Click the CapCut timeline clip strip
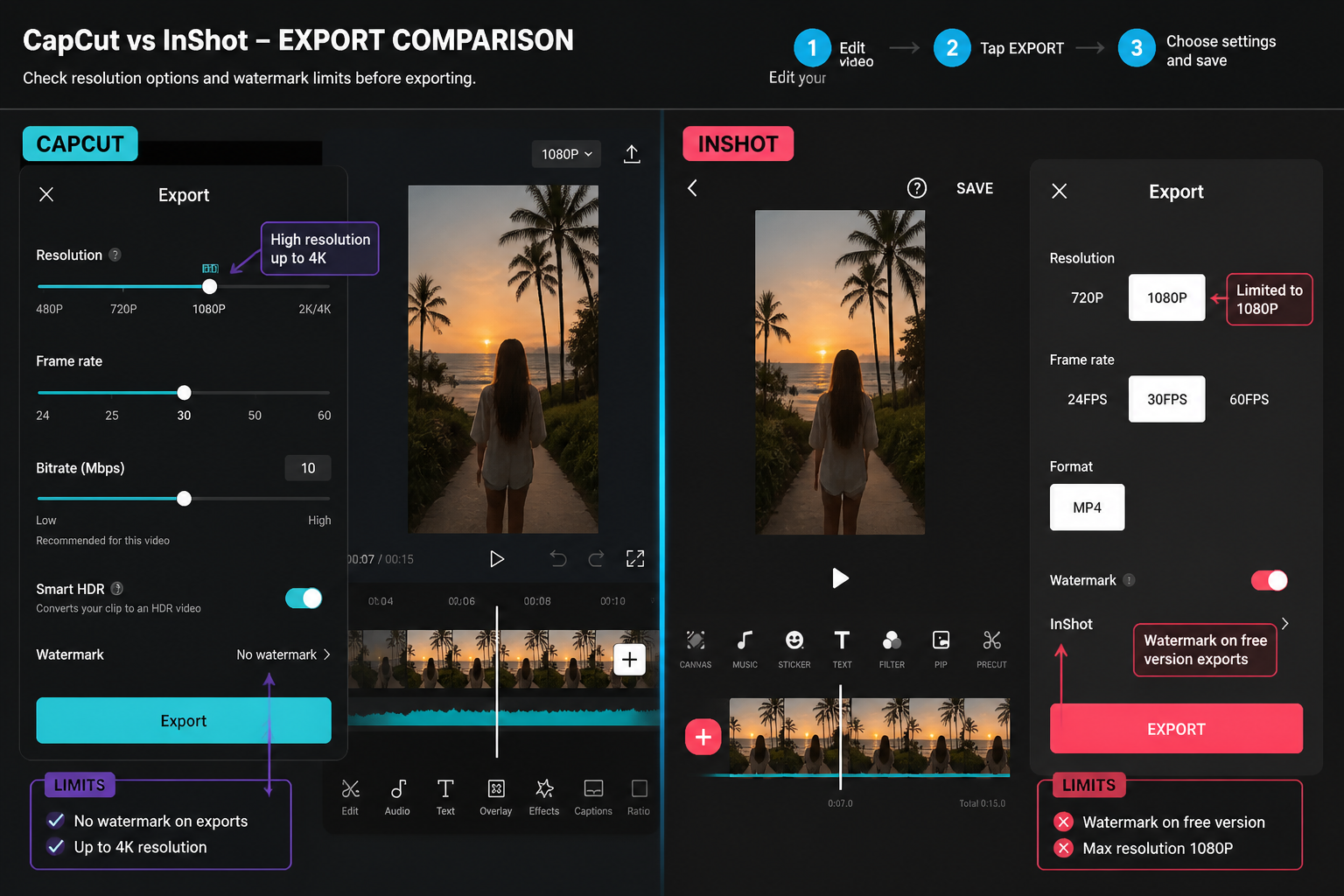Viewport: 1344px width, 896px height. (x=503, y=659)
